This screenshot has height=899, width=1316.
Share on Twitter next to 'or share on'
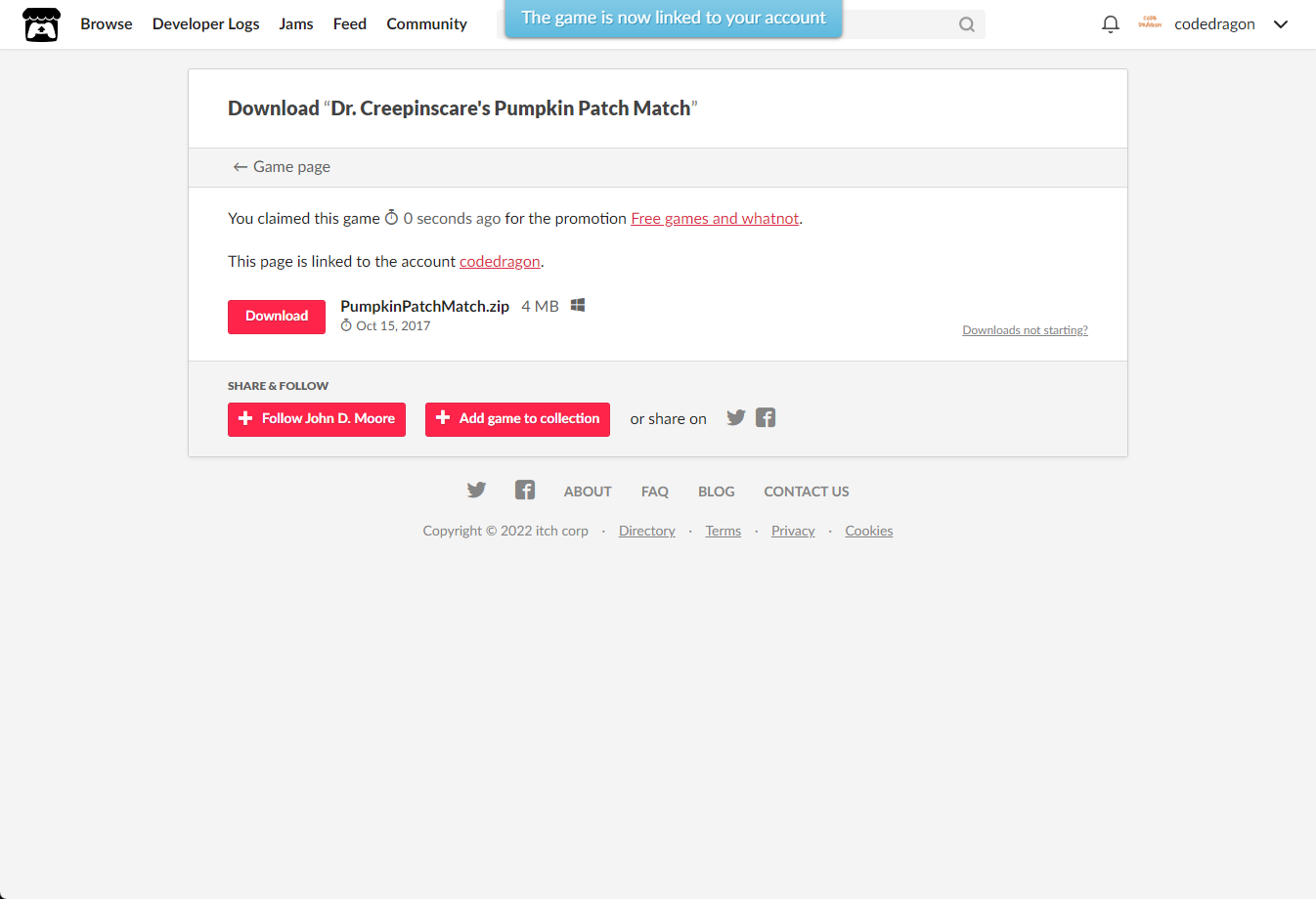(x=736, y=418)
